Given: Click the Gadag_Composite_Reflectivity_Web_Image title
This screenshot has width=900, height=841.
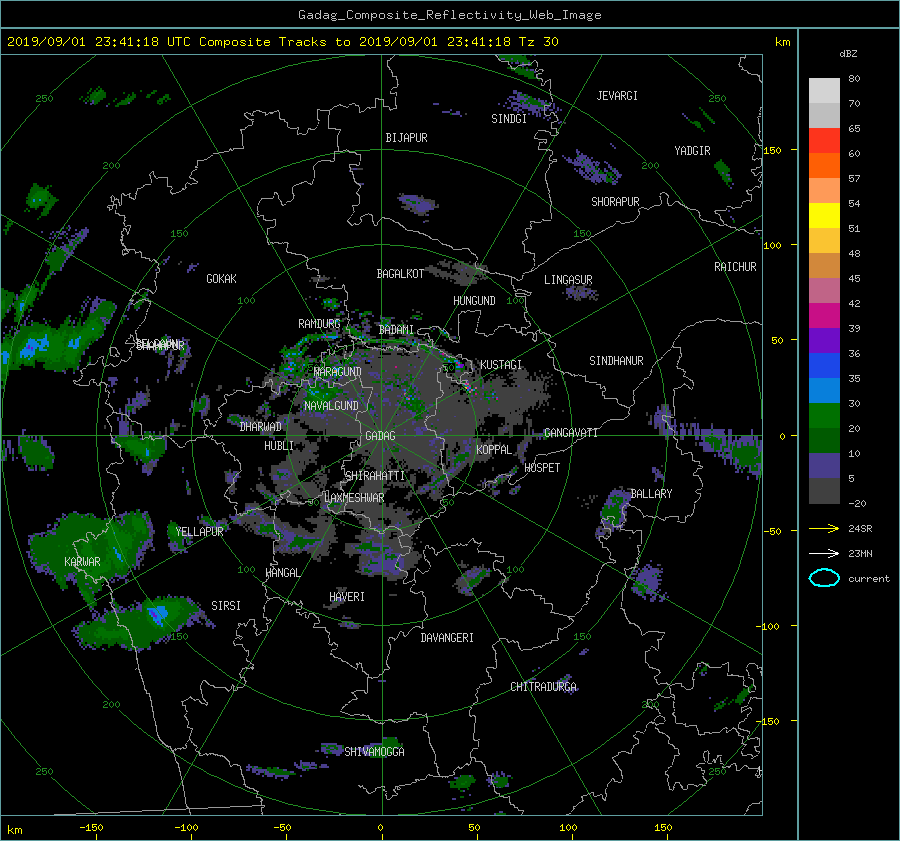Looking at the screenshot, I should click(449, 15).
